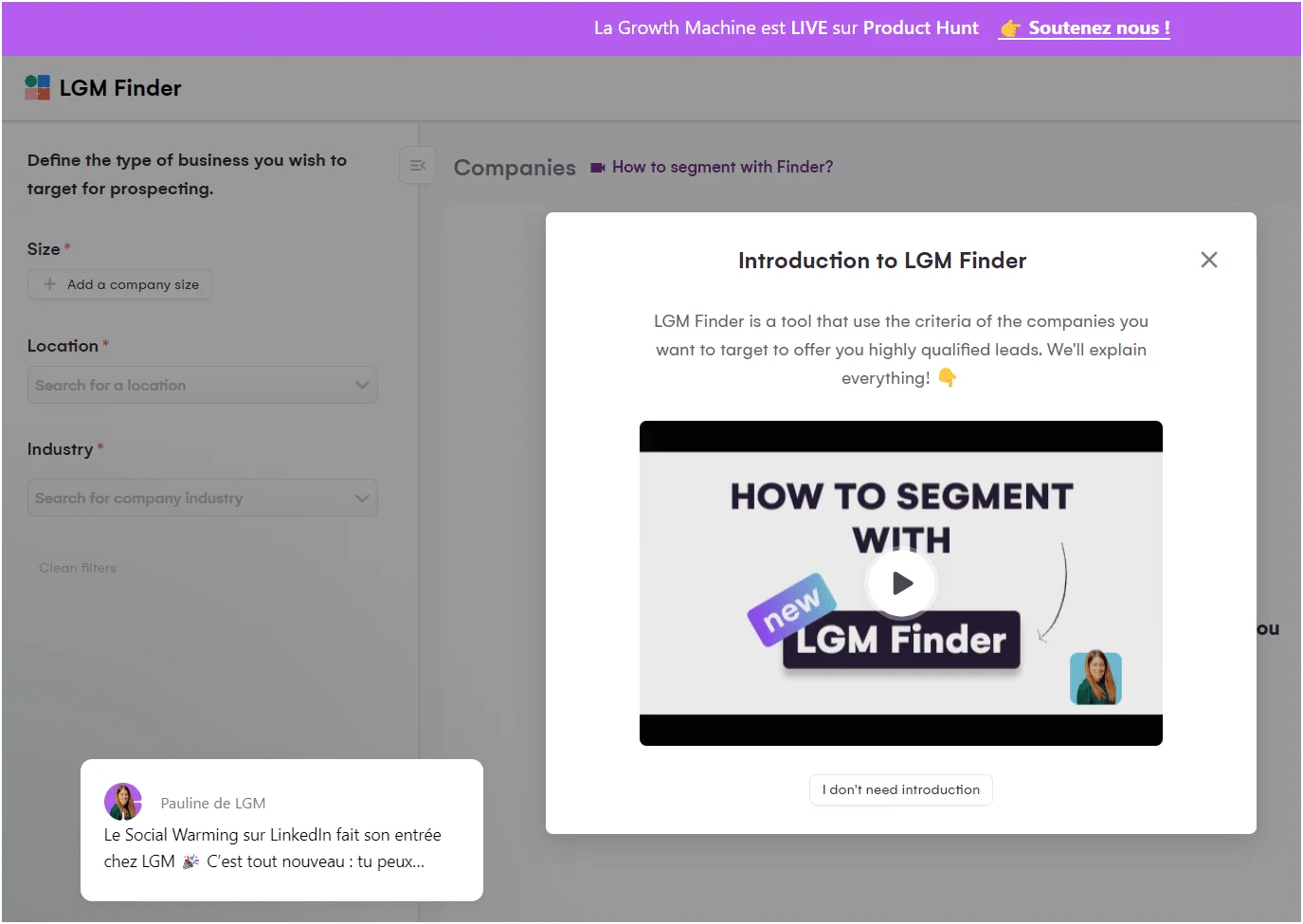The image size is (1303, 924).
Task: Click the video camera icon beside segment link
Action: click(x=598, y=168)
